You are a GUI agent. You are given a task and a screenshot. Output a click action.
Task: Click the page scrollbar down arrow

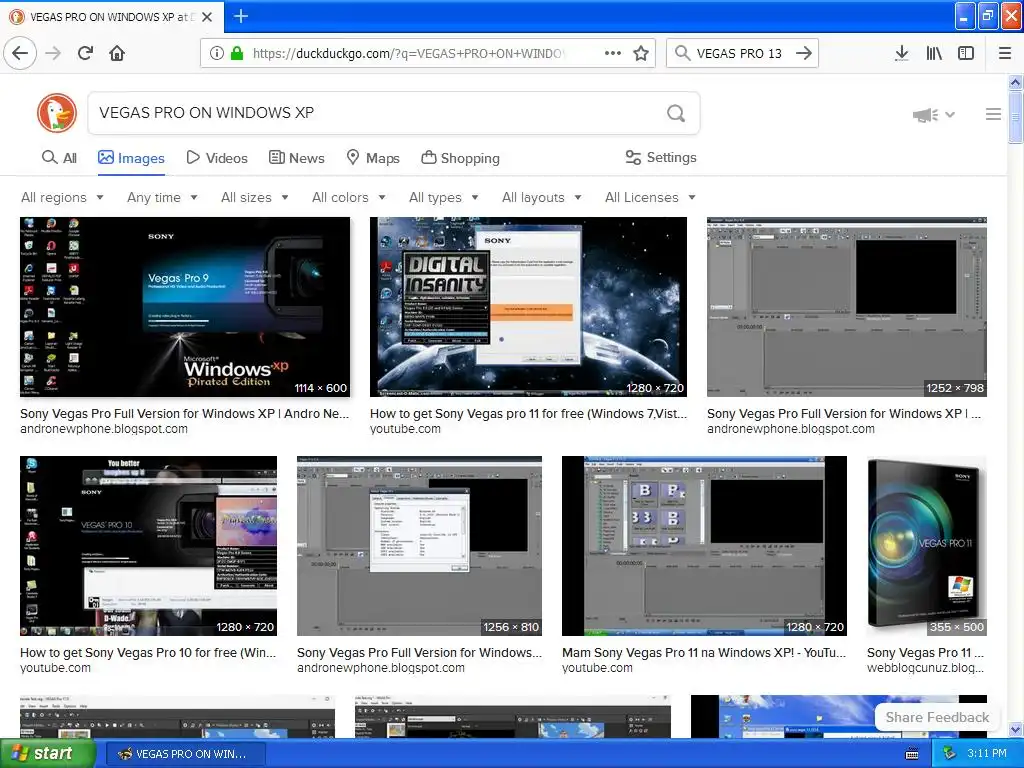pos(1015,729)
